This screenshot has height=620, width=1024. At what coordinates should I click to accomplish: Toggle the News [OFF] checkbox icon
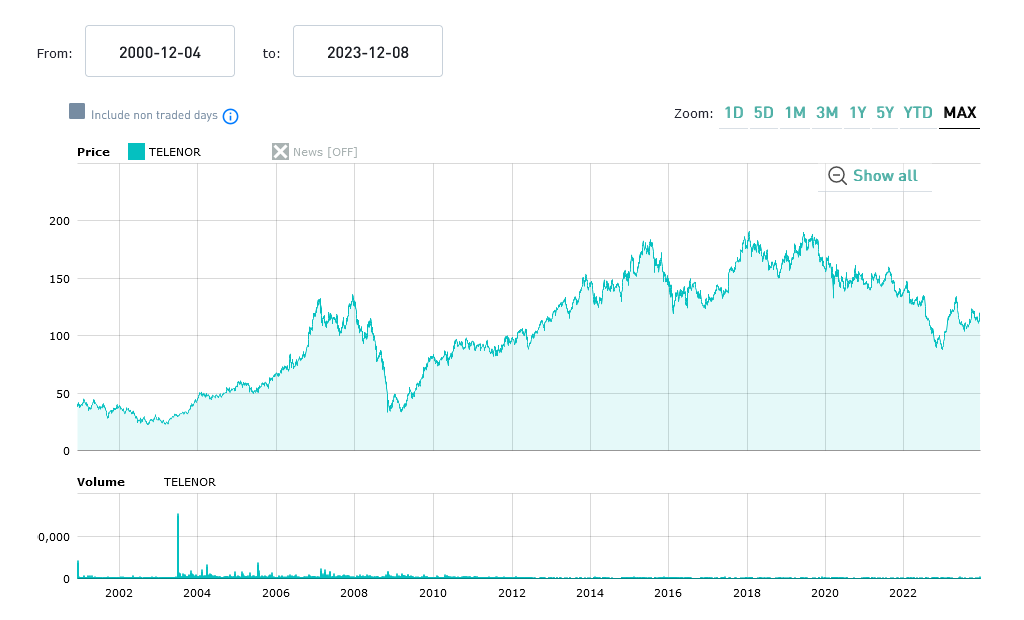click(x=281, y=152)
